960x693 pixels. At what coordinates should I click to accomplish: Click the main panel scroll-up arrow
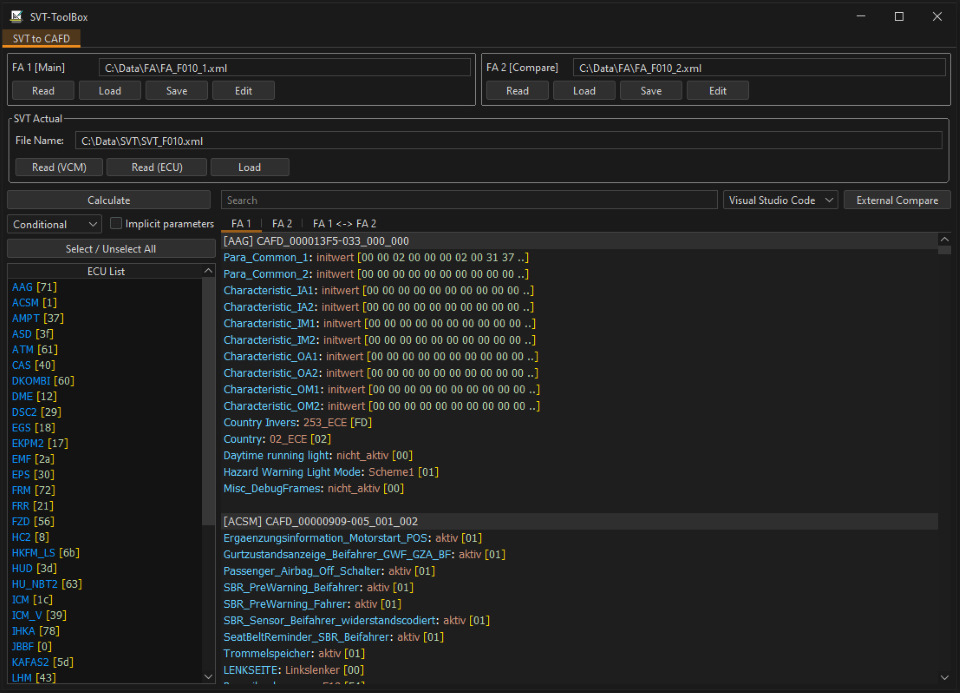coord(944,240)
